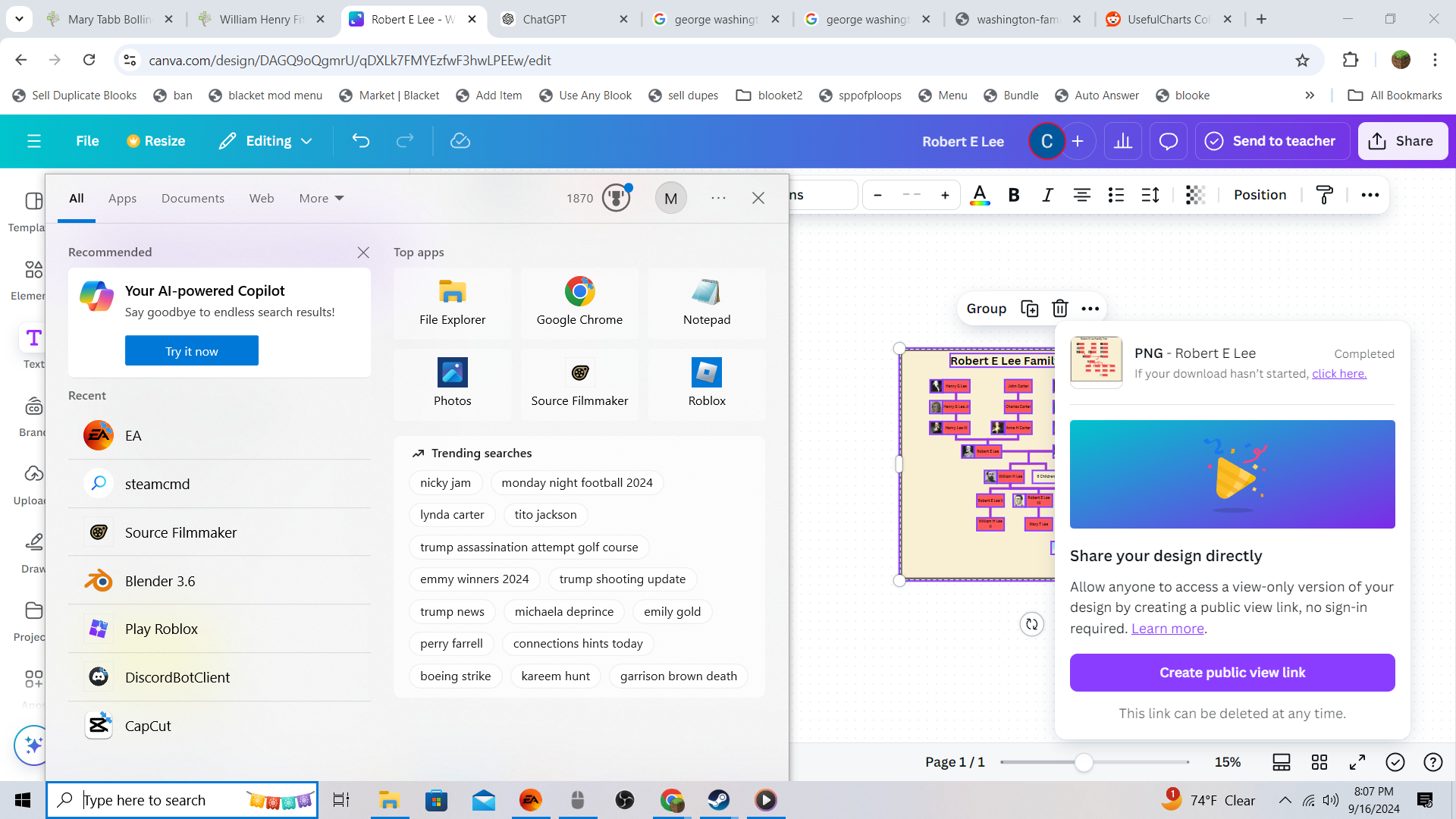The image size is (1456, 819).
Task: Bookmark page with star icon
Action: click(x=1302, y=60)
